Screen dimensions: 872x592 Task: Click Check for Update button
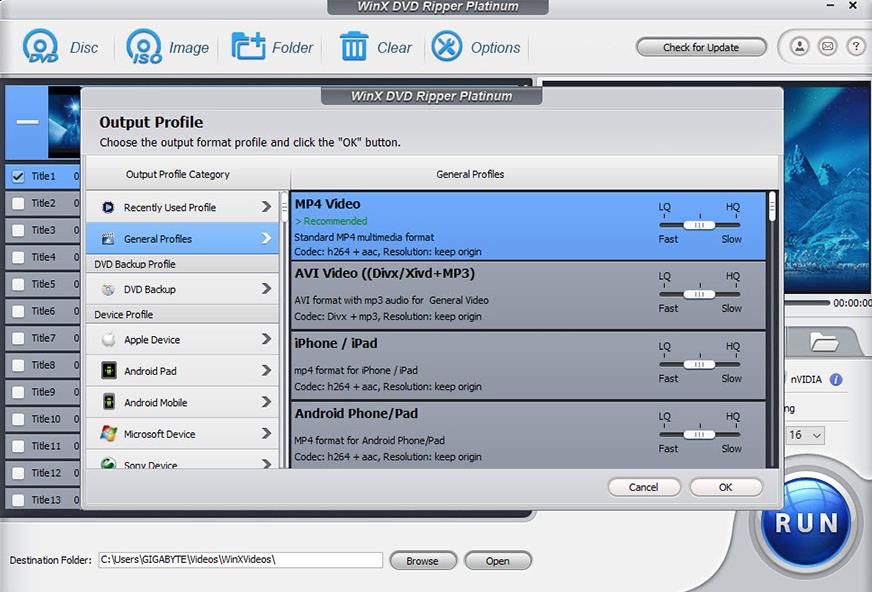[701, 47]
